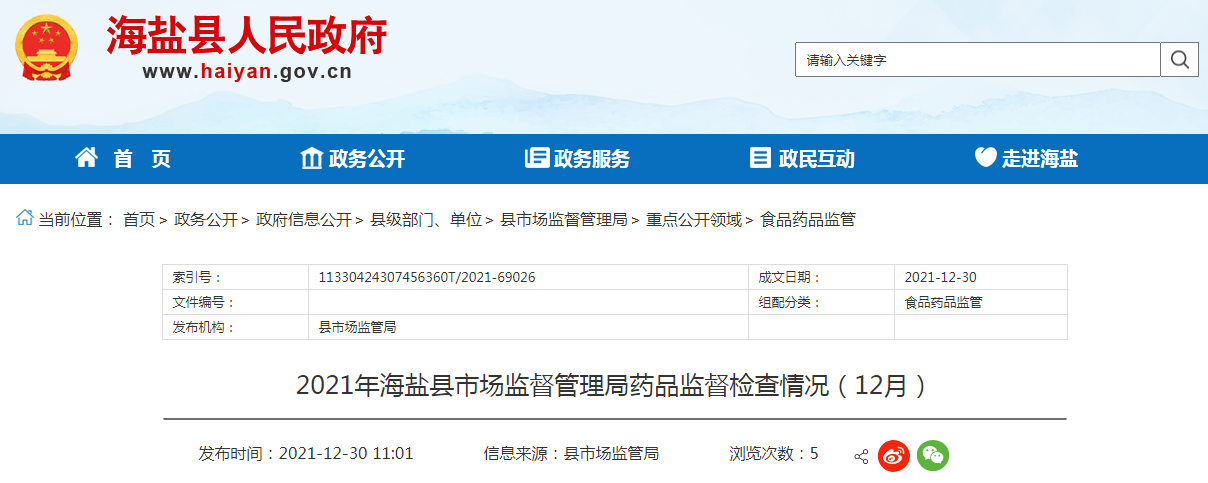The width and height of the screenshot is (1208, 483).
Task: Click the 信息来源：县市场监管局 text
Action: click(x=571, y=453)
